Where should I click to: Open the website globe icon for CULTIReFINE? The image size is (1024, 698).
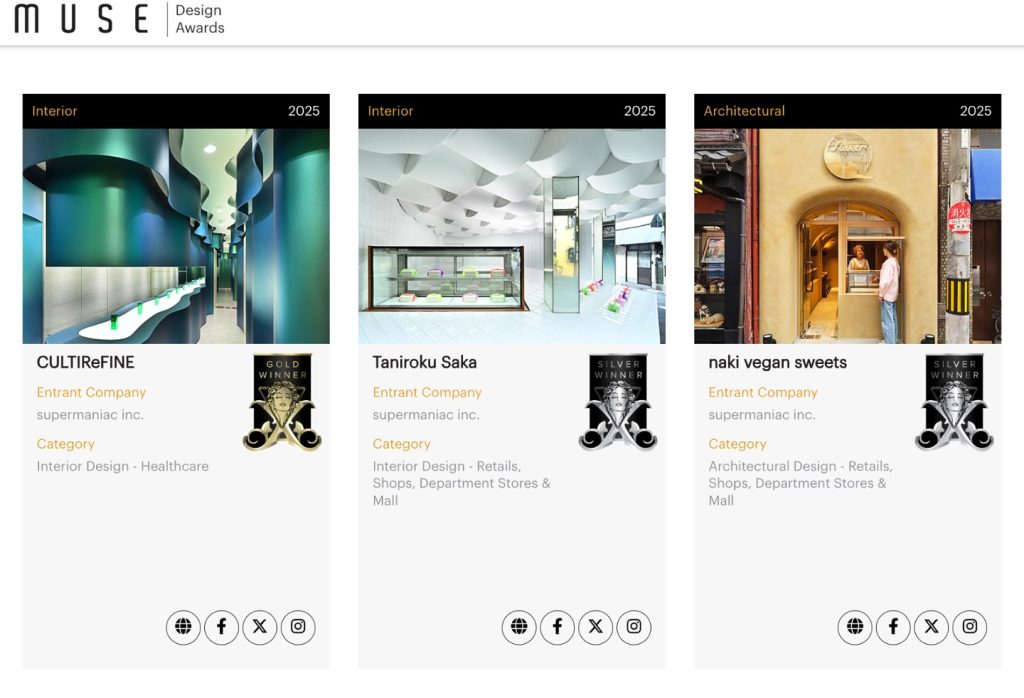pos(183,627)
